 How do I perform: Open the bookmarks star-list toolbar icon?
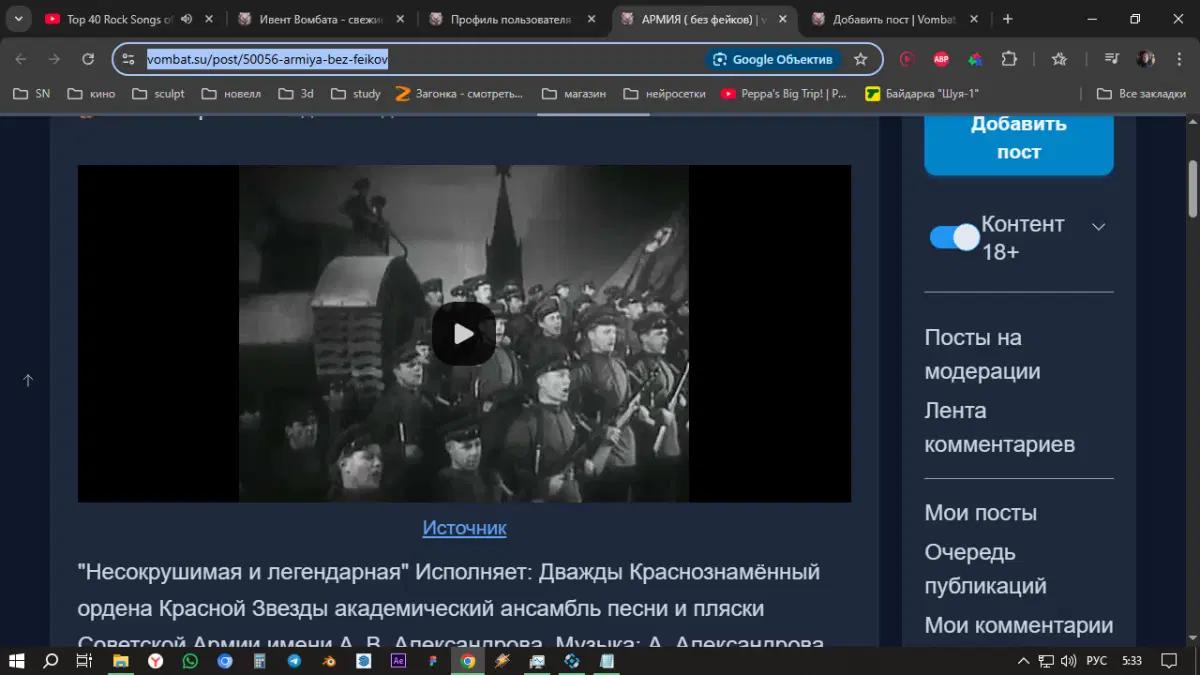1059,59
